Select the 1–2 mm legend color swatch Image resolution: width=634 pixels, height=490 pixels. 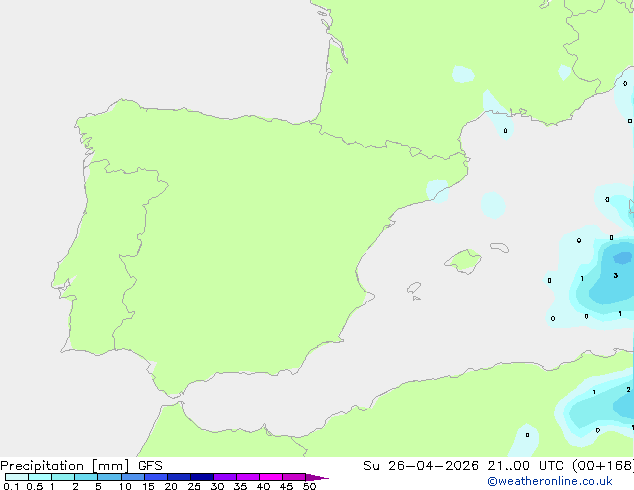(x=63, y=477)
